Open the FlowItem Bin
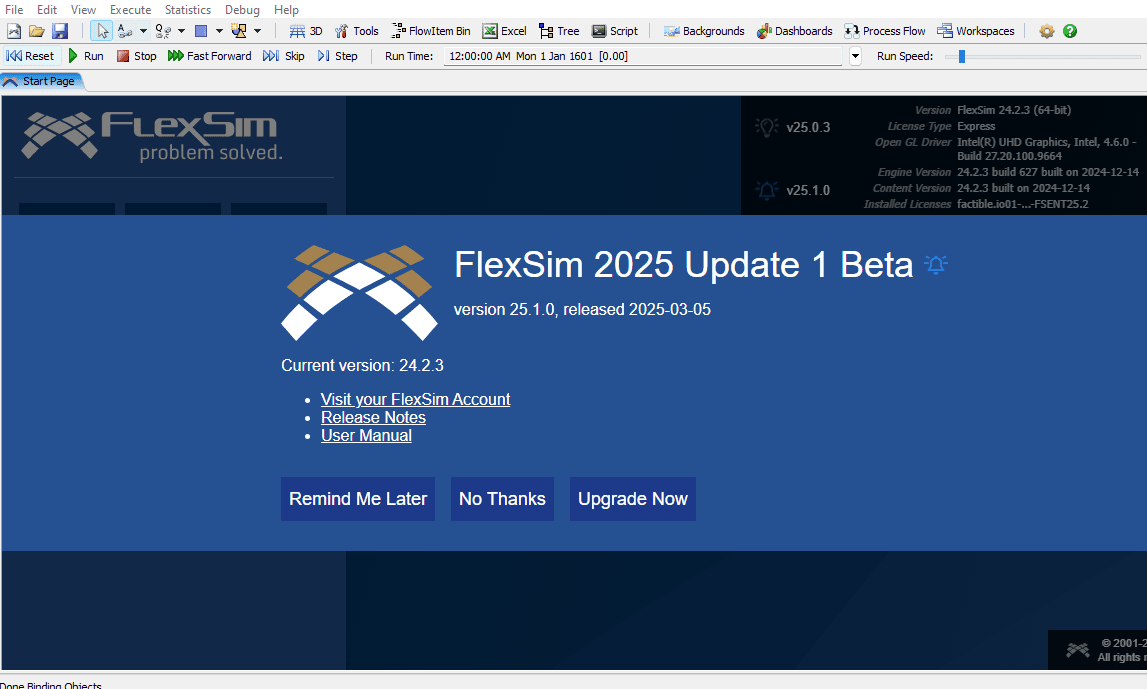Viewport: 1147px width, 689px height. click(x=431, y=31)
